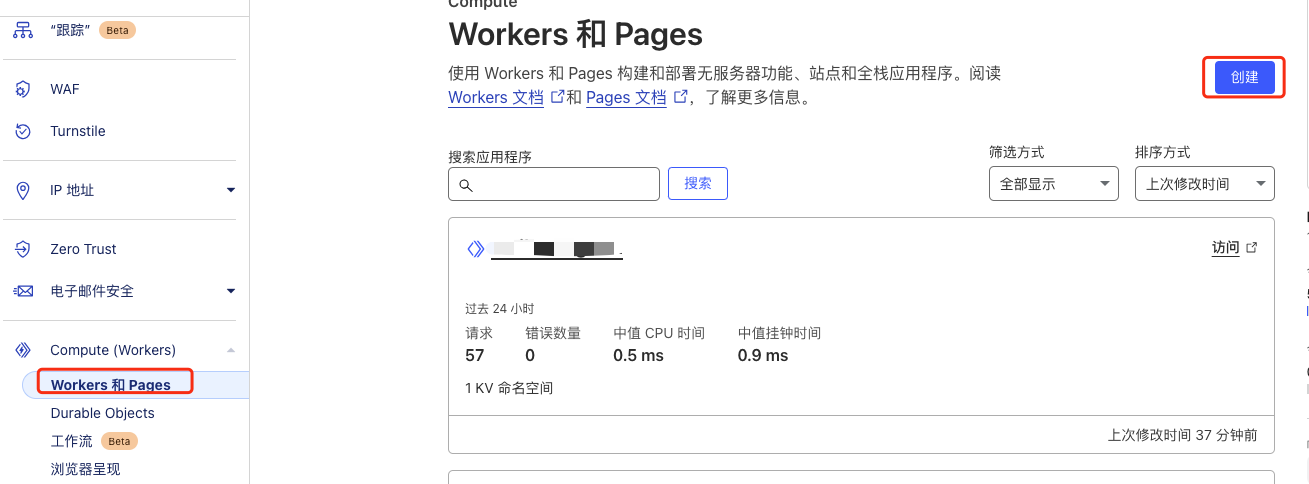The width and height of the screenshot is (1309, 484).
Task: Expand the IP 地址 submenu arrow
Action: (x=231, y=190)
